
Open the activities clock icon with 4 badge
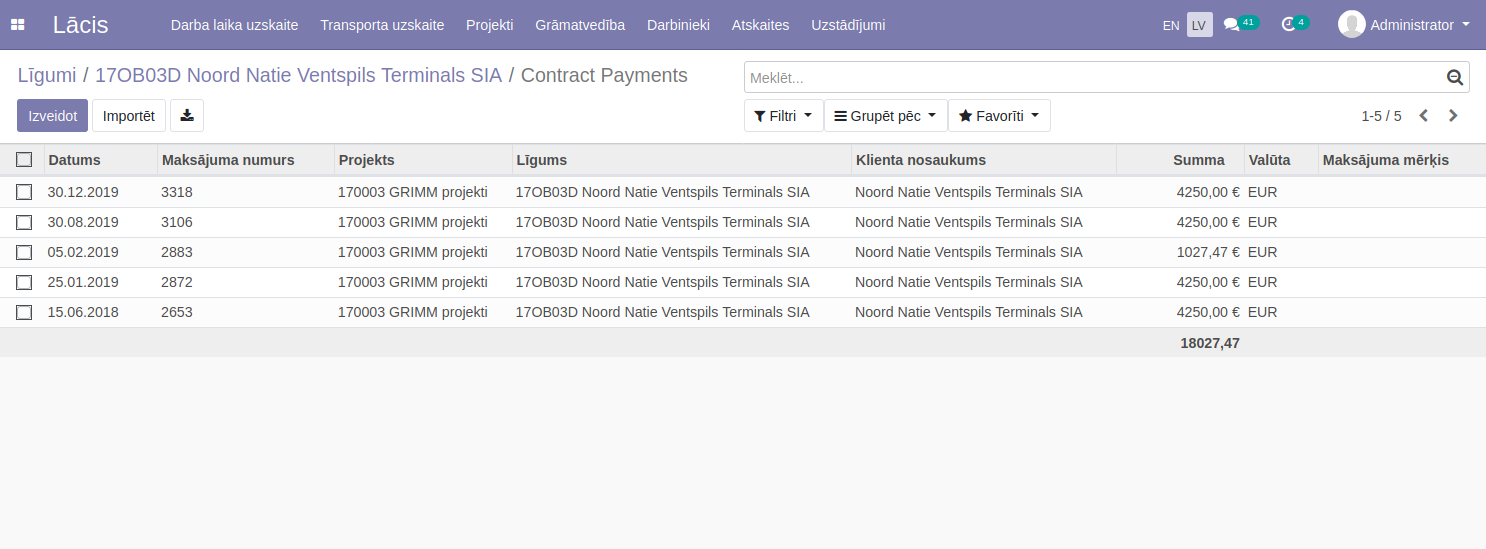(1288, 25)
